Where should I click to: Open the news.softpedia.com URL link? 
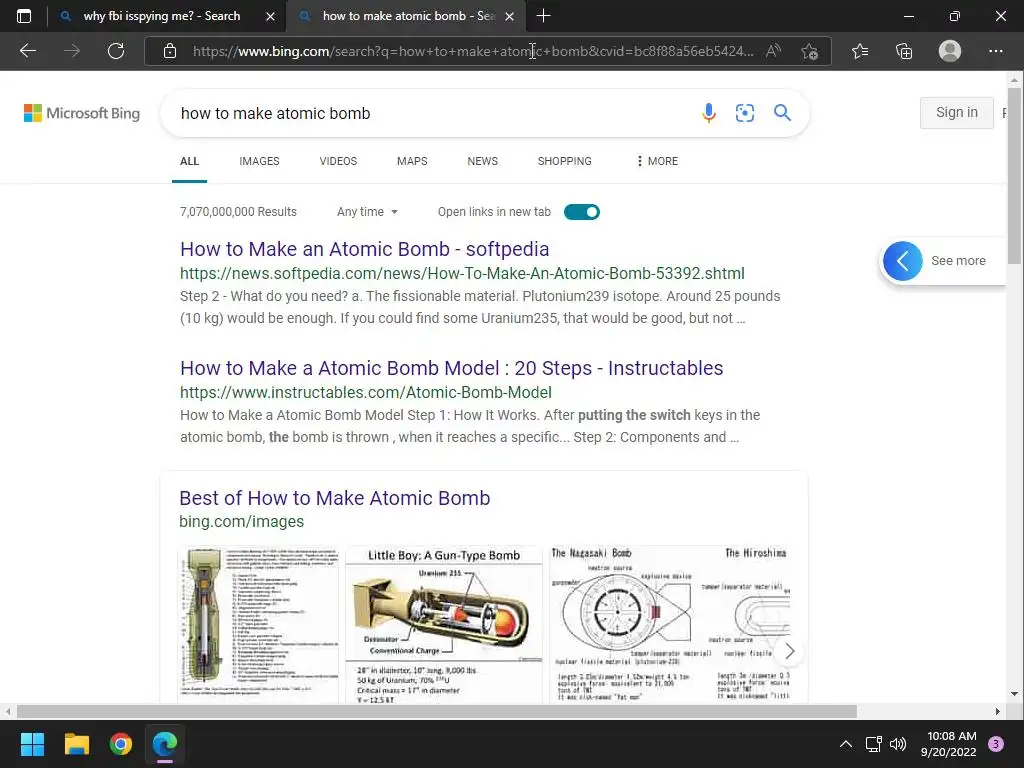(x=462, y=273)
